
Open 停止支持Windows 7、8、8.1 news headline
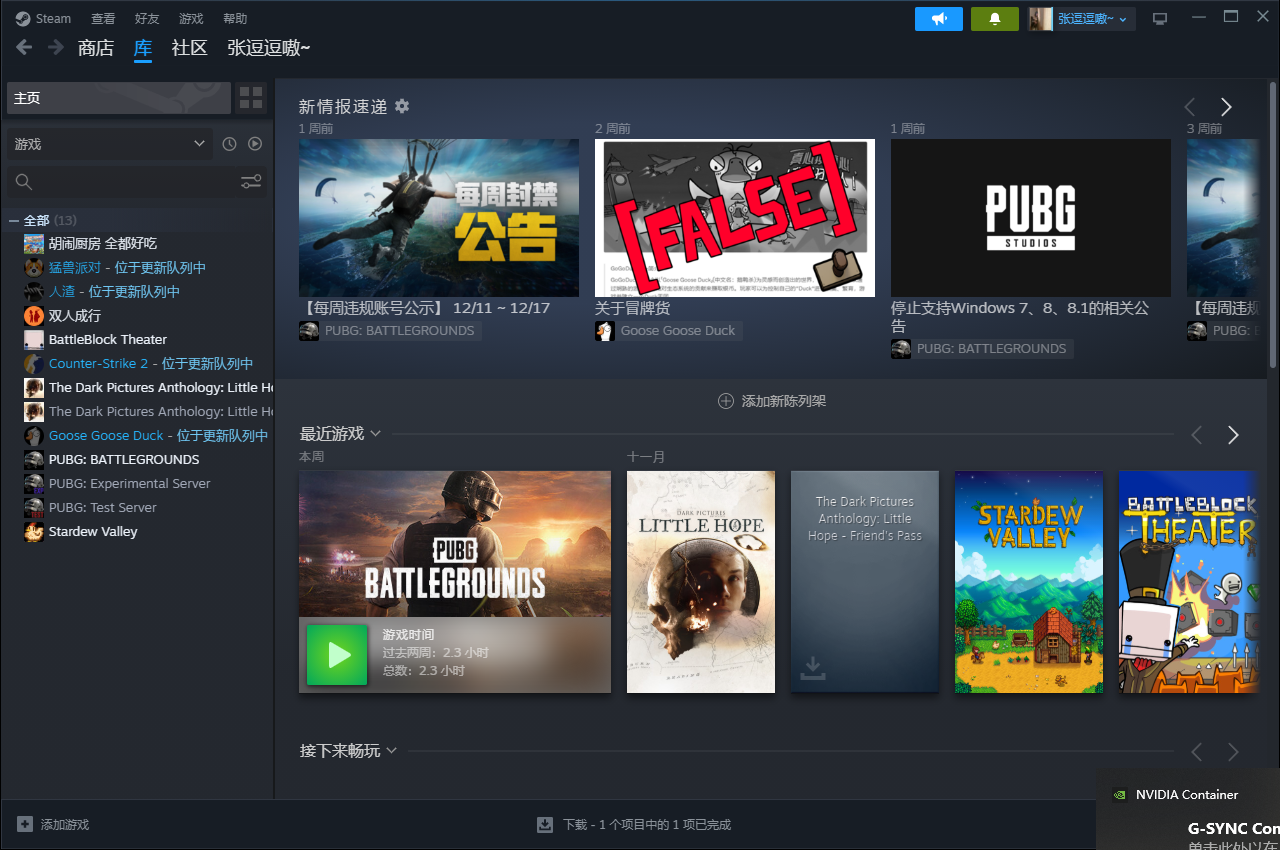tap(1020, 317)
